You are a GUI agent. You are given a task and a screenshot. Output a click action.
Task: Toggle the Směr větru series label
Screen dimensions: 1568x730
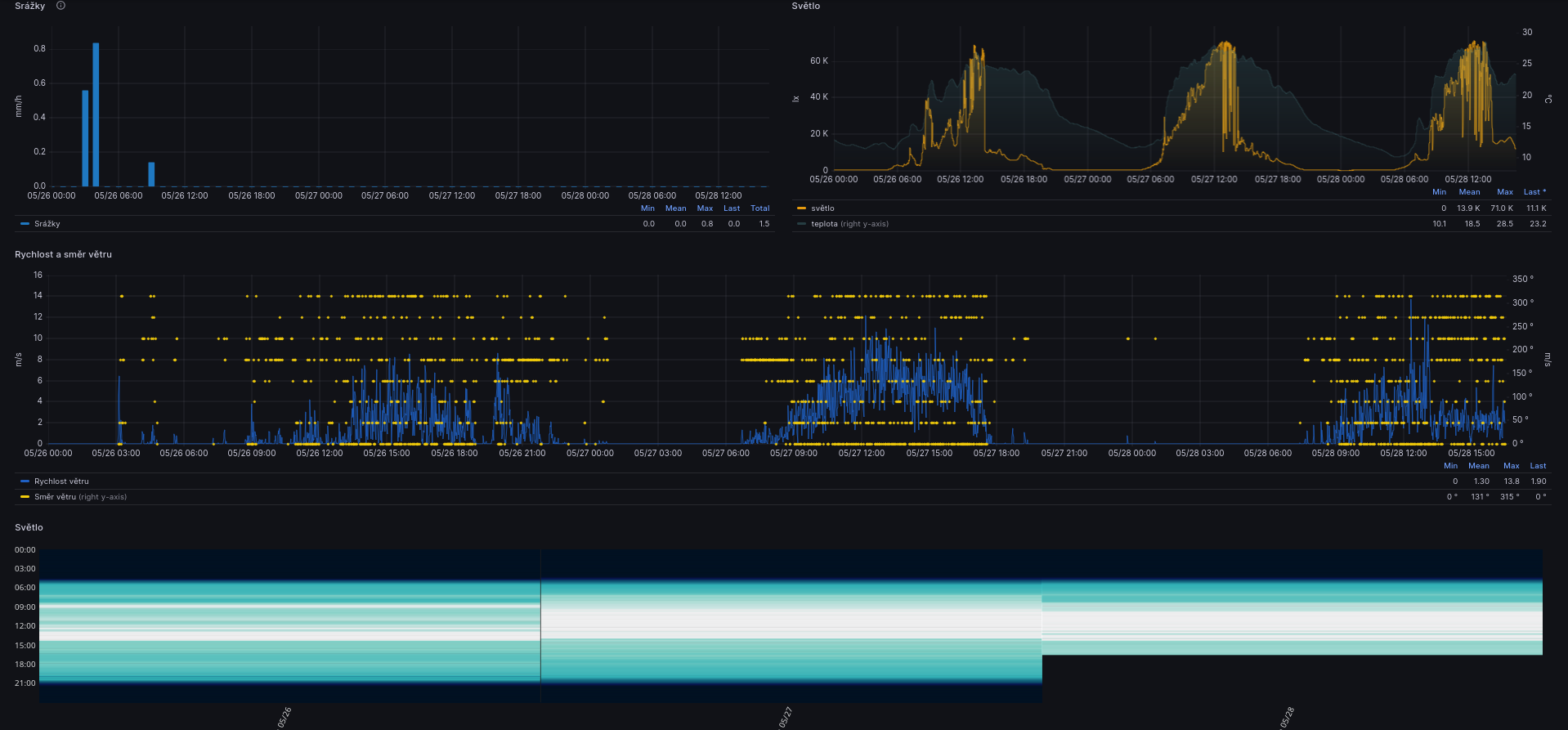pos(55,497)
